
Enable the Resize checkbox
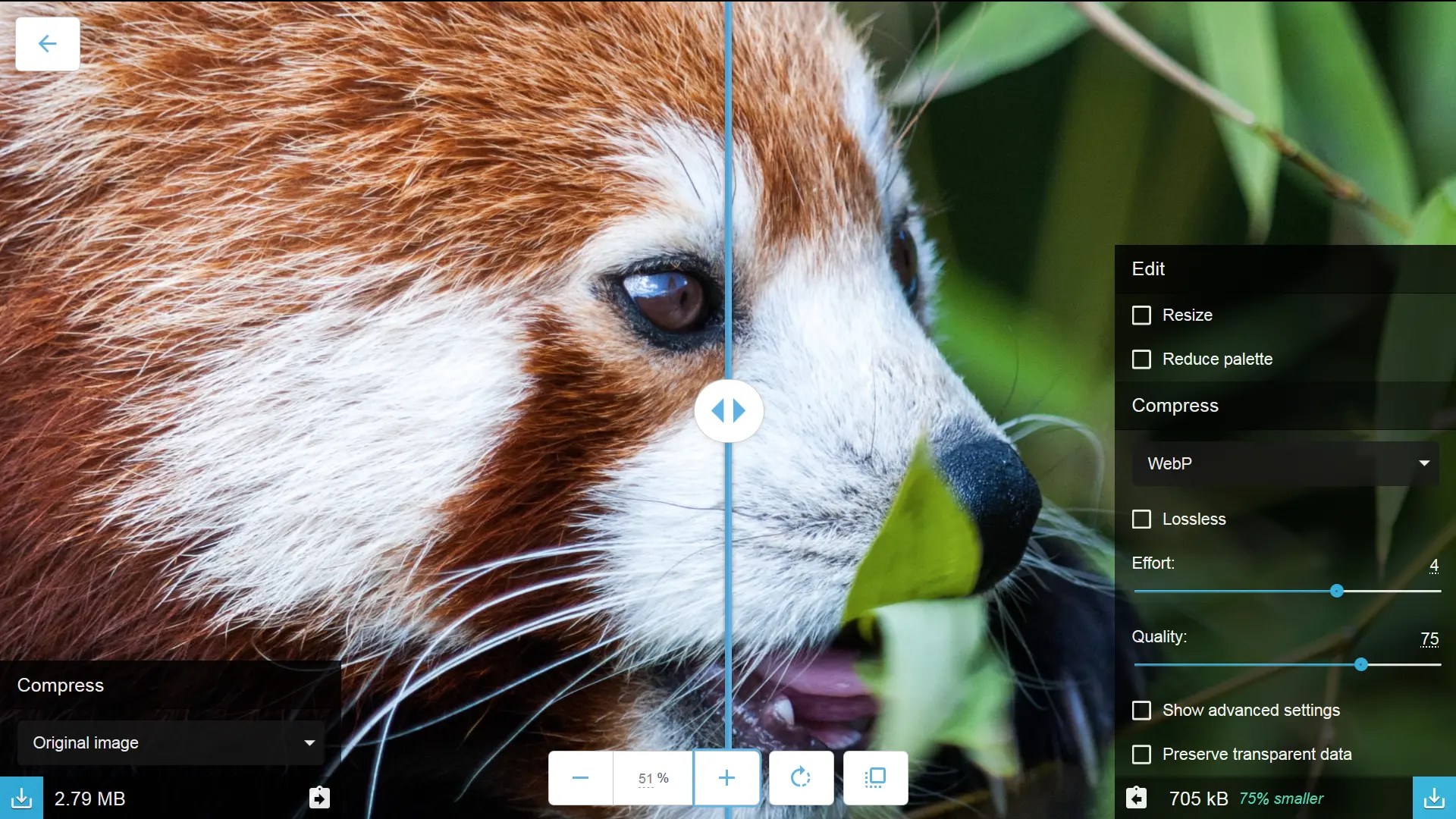pyautogui.click(x=1141, y=315)
